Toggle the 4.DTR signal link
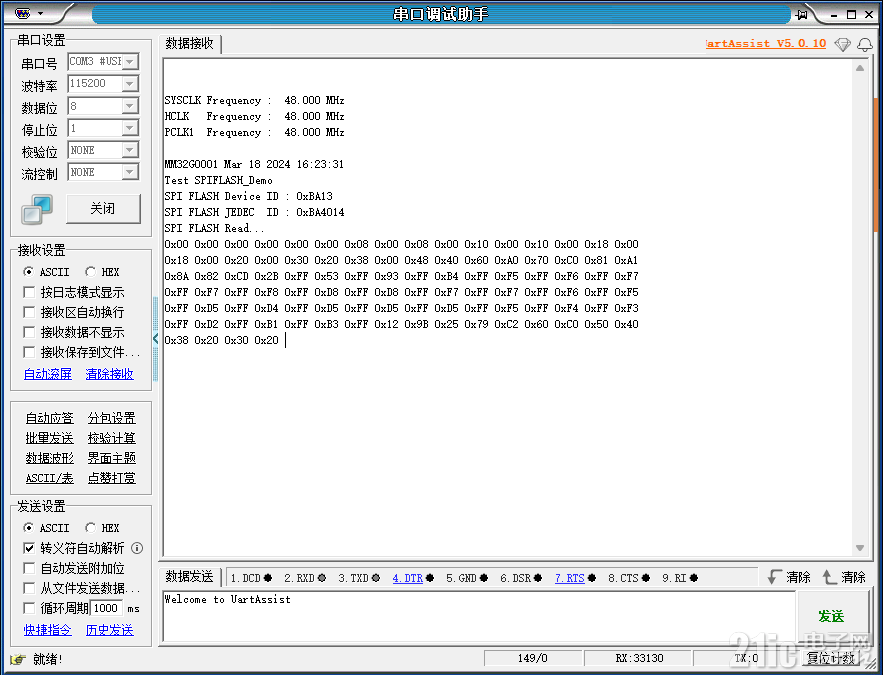Image resolution: width=883 pixels, height=675 pixels. [408, 578]
